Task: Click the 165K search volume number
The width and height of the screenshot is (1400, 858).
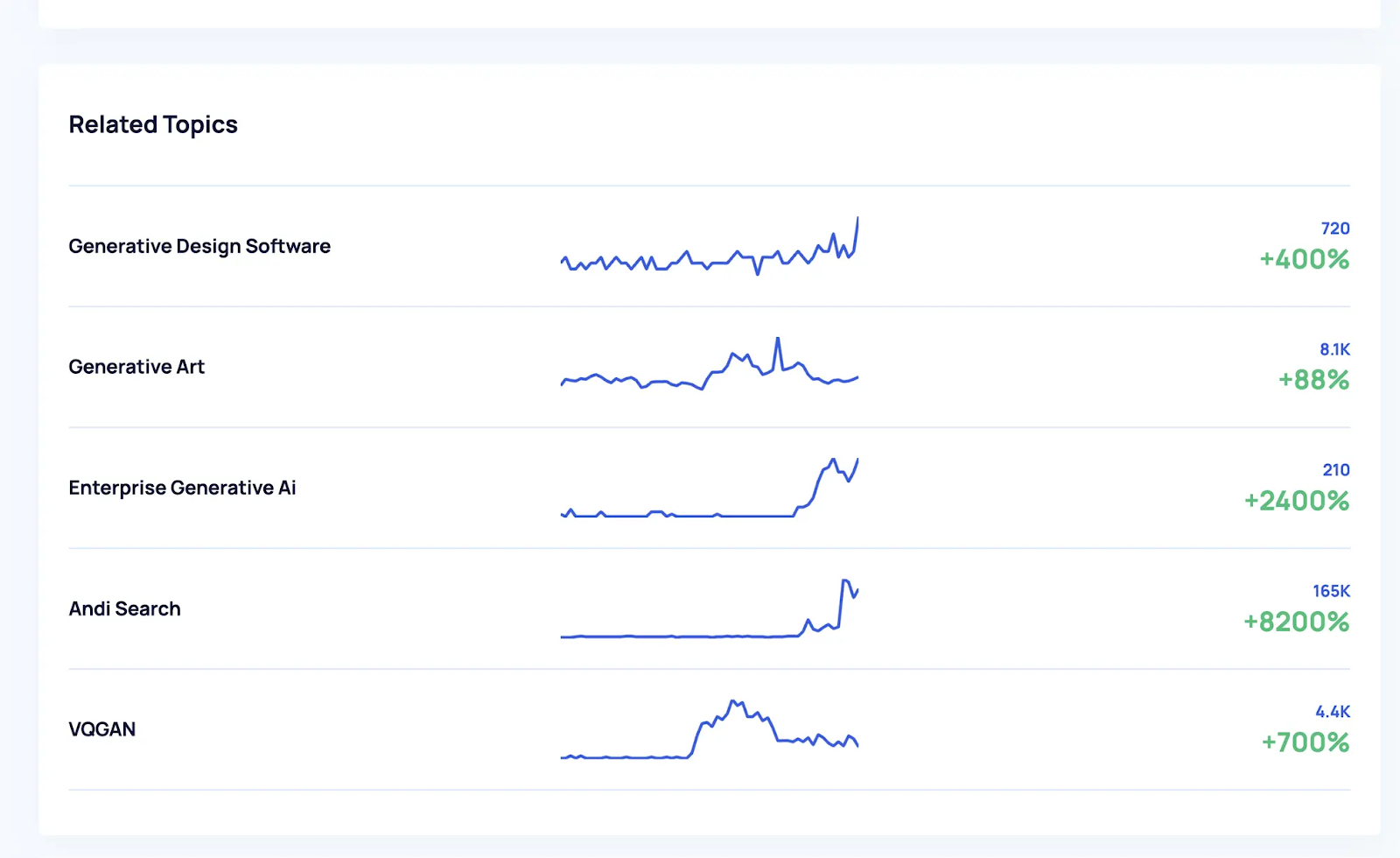Action: click(1331, 591)
